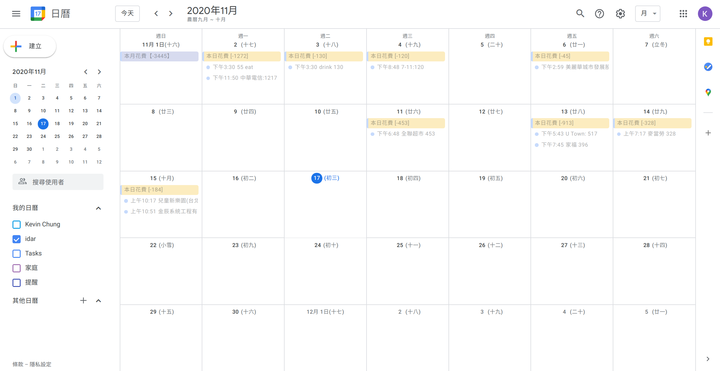The height and width of the screenshot is (371, 720).
Task: Open Google Keep side panel
Action: pos(708,42)
